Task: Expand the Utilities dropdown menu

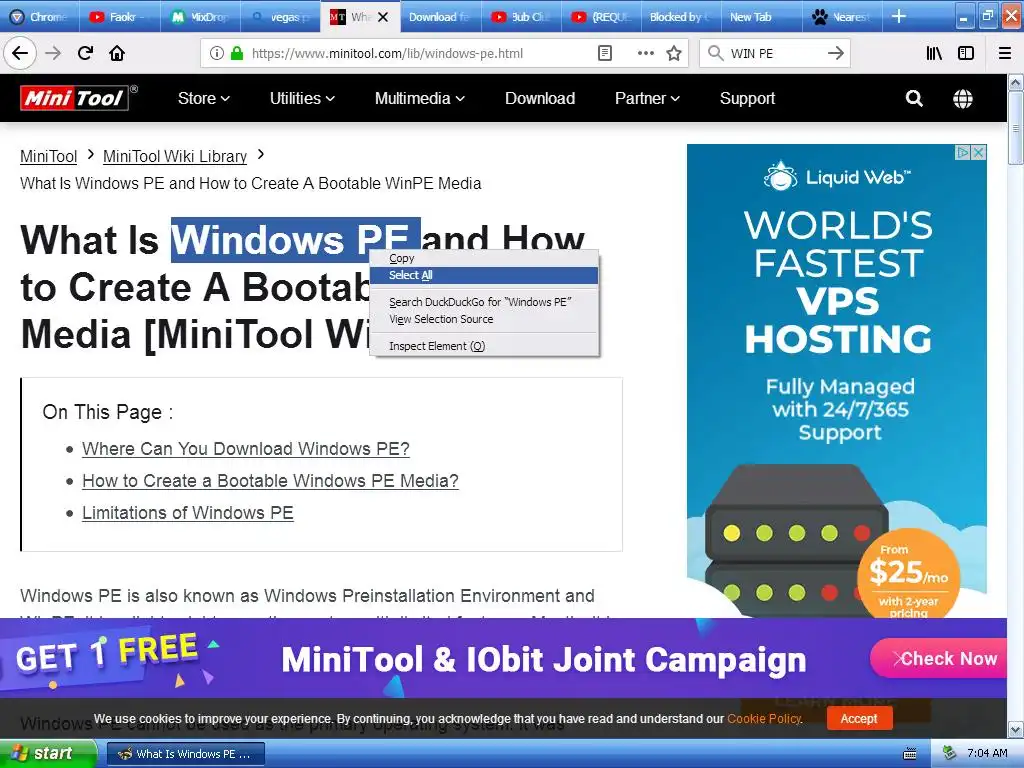Action: tap(302, 98)
